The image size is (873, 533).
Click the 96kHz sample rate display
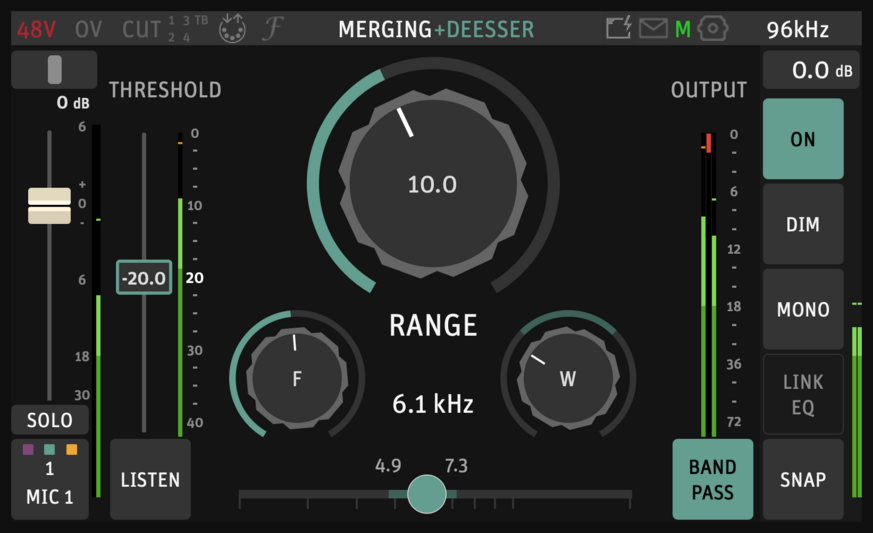coord(798,30)
